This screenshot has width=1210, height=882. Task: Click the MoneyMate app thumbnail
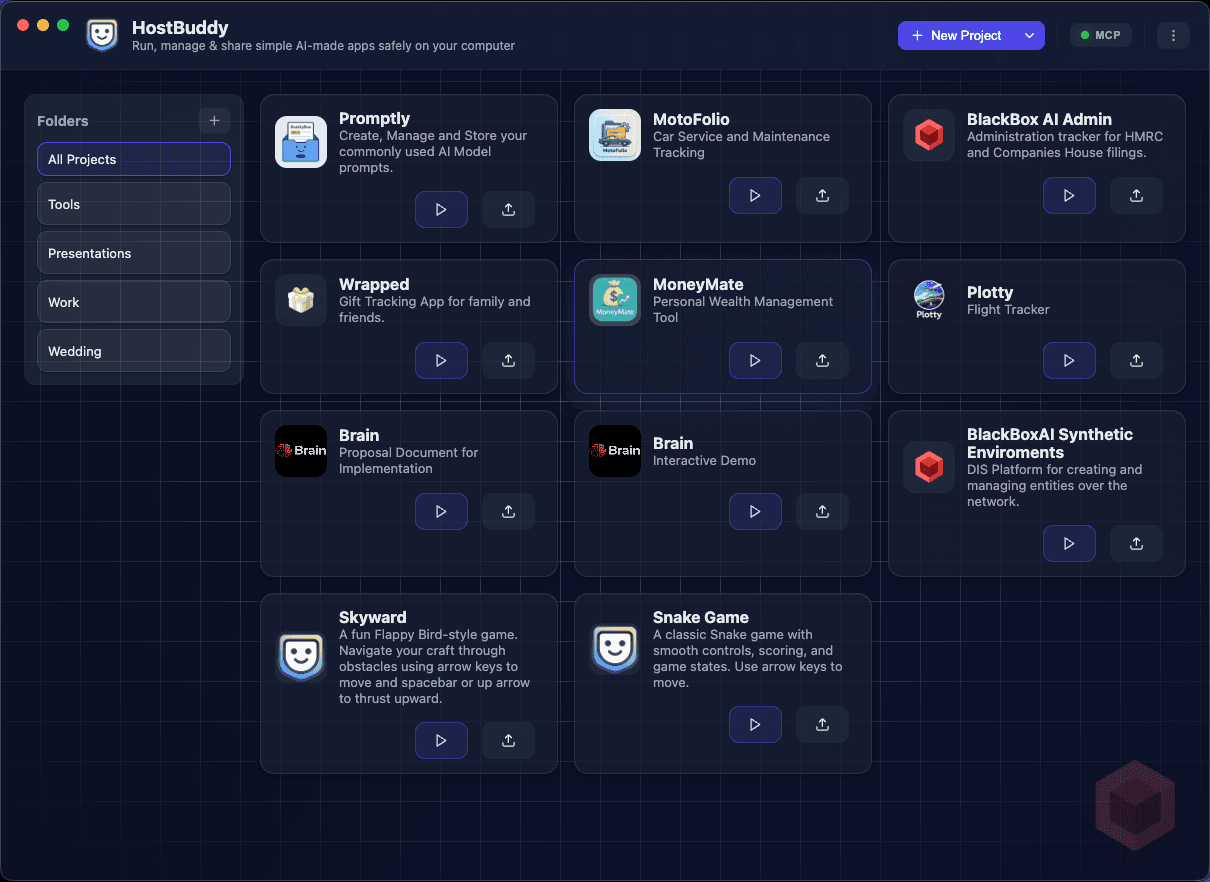(615, 300)
